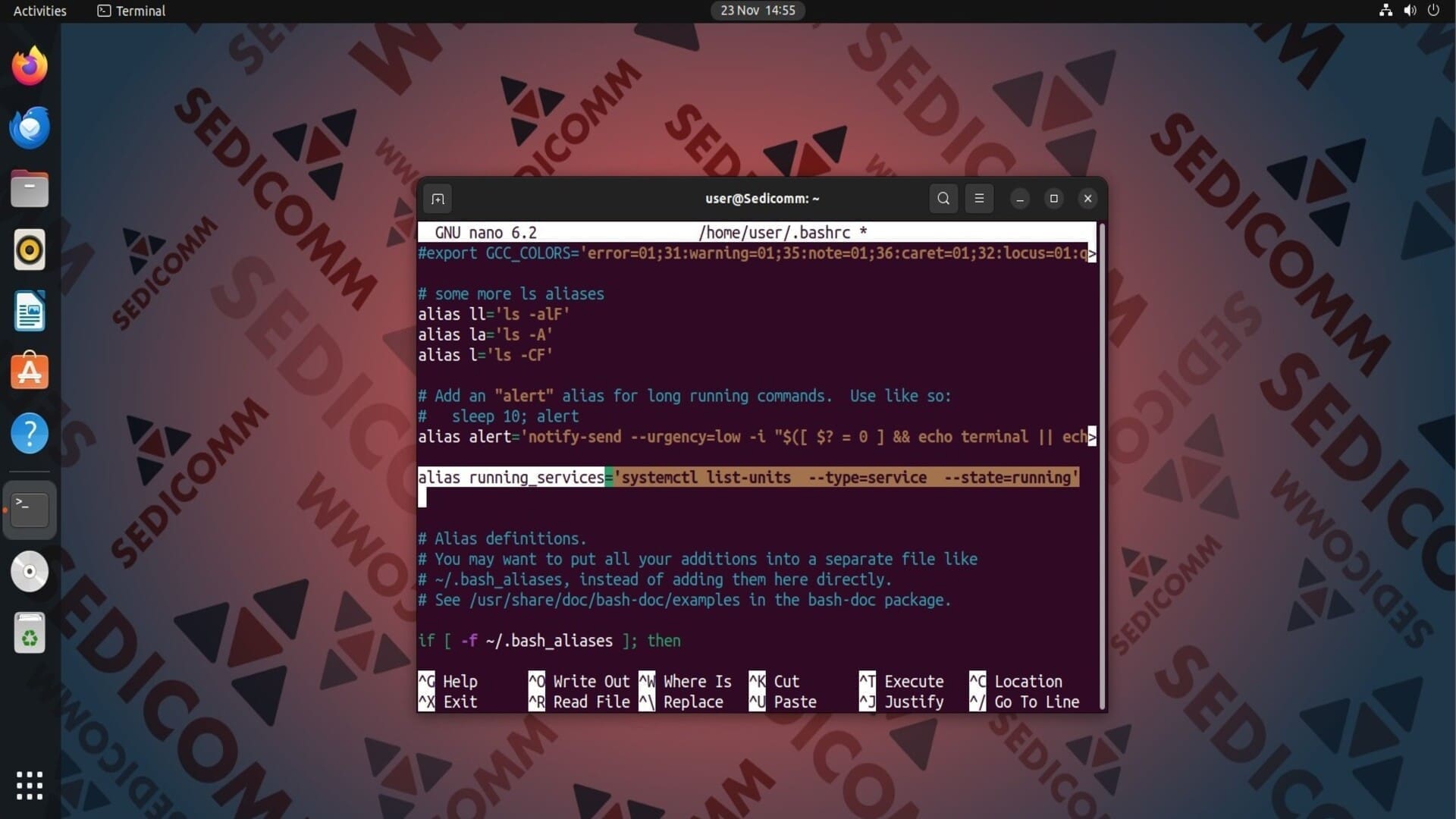Screen dimensions: 1456x819
Task: Launch Thunderbird mail client
Action: [x=30, y=127]
